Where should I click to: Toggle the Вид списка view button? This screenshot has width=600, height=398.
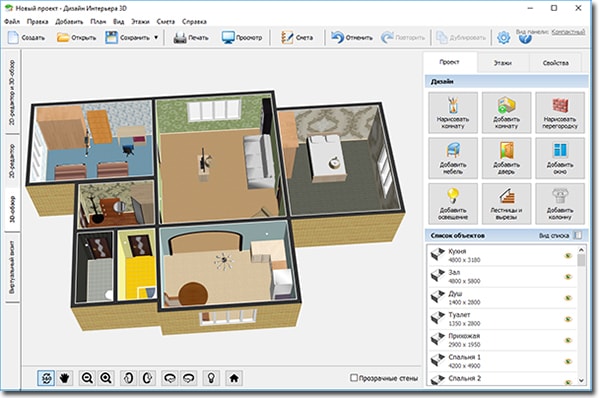578,235
